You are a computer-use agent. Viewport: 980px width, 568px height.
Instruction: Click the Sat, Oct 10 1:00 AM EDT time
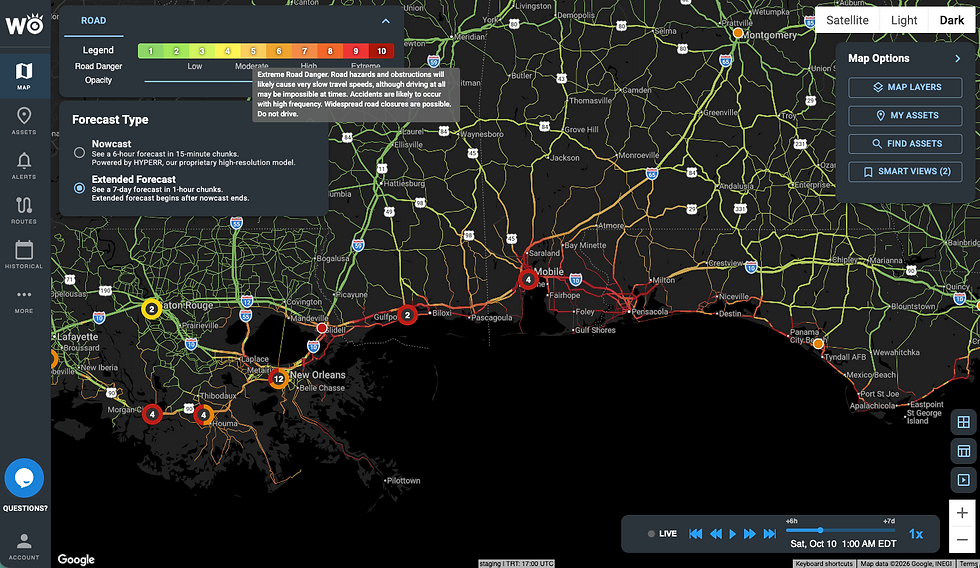point(843,544)
